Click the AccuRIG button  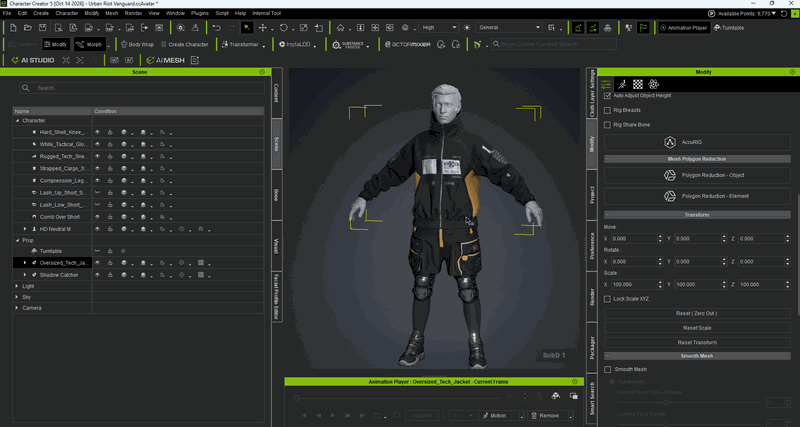click(697, 142)
